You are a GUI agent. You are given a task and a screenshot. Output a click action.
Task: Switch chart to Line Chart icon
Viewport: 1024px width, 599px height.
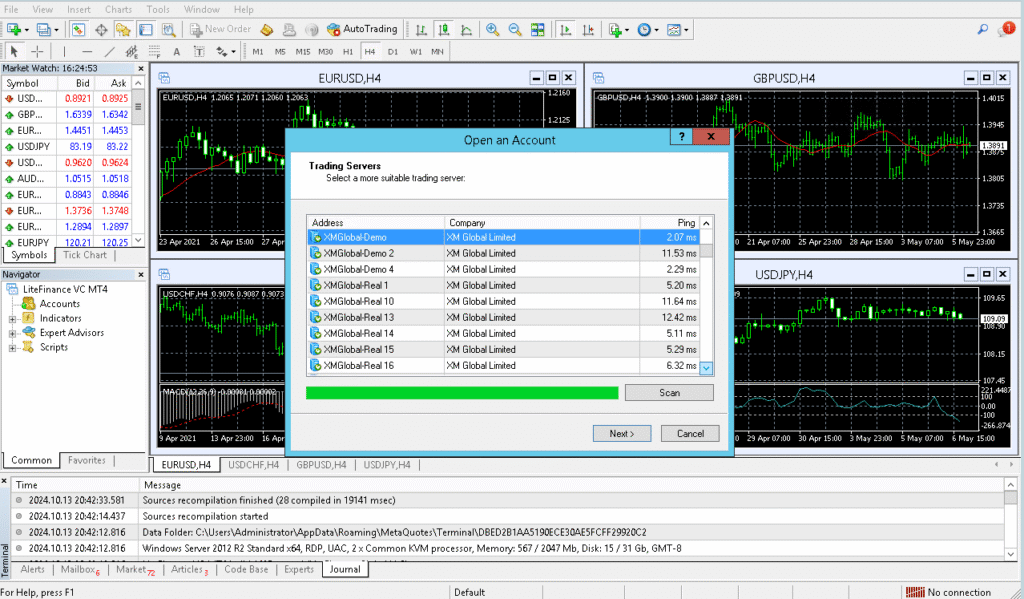click(466, 29)
